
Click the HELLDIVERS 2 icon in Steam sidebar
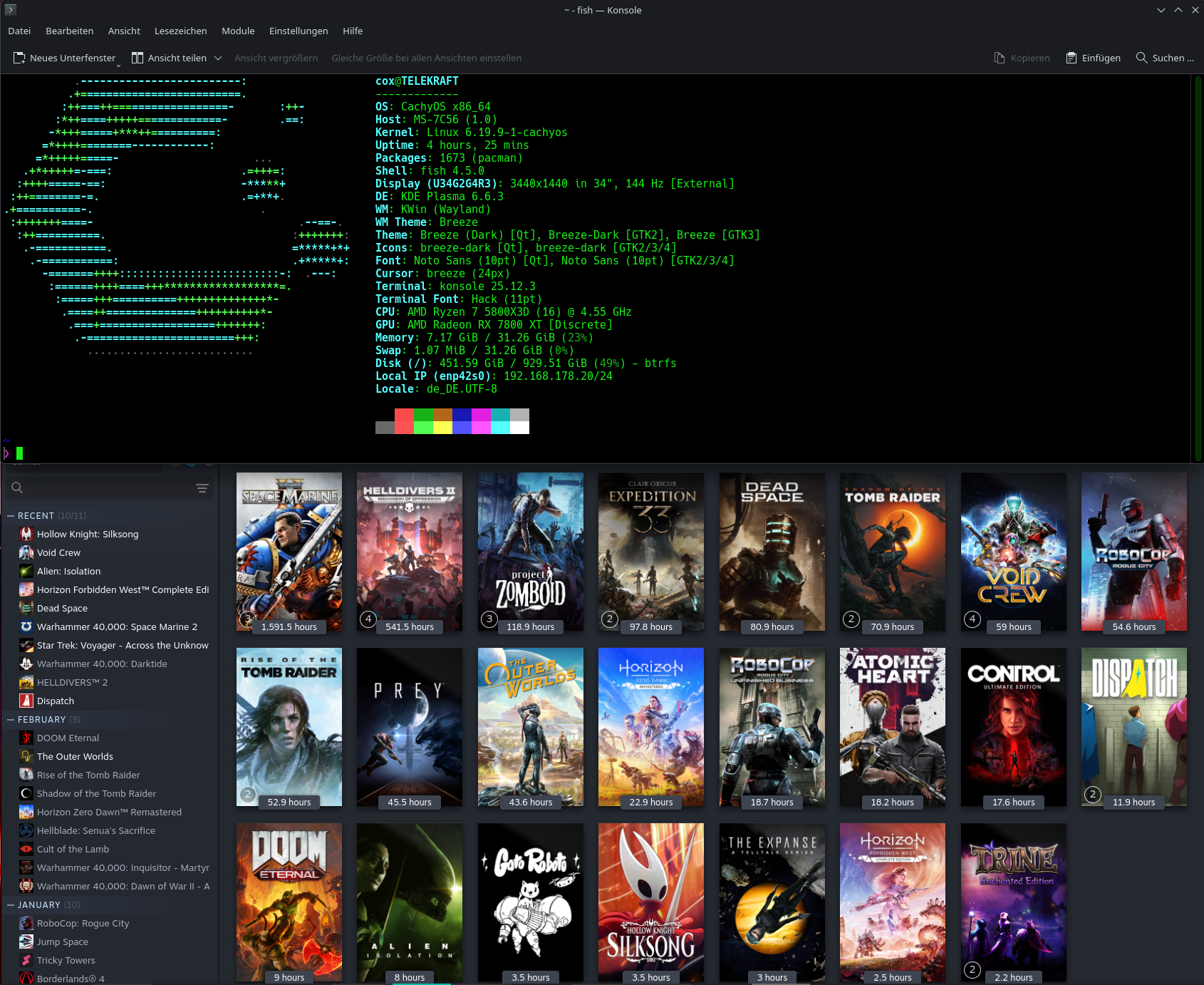point(26,682)
